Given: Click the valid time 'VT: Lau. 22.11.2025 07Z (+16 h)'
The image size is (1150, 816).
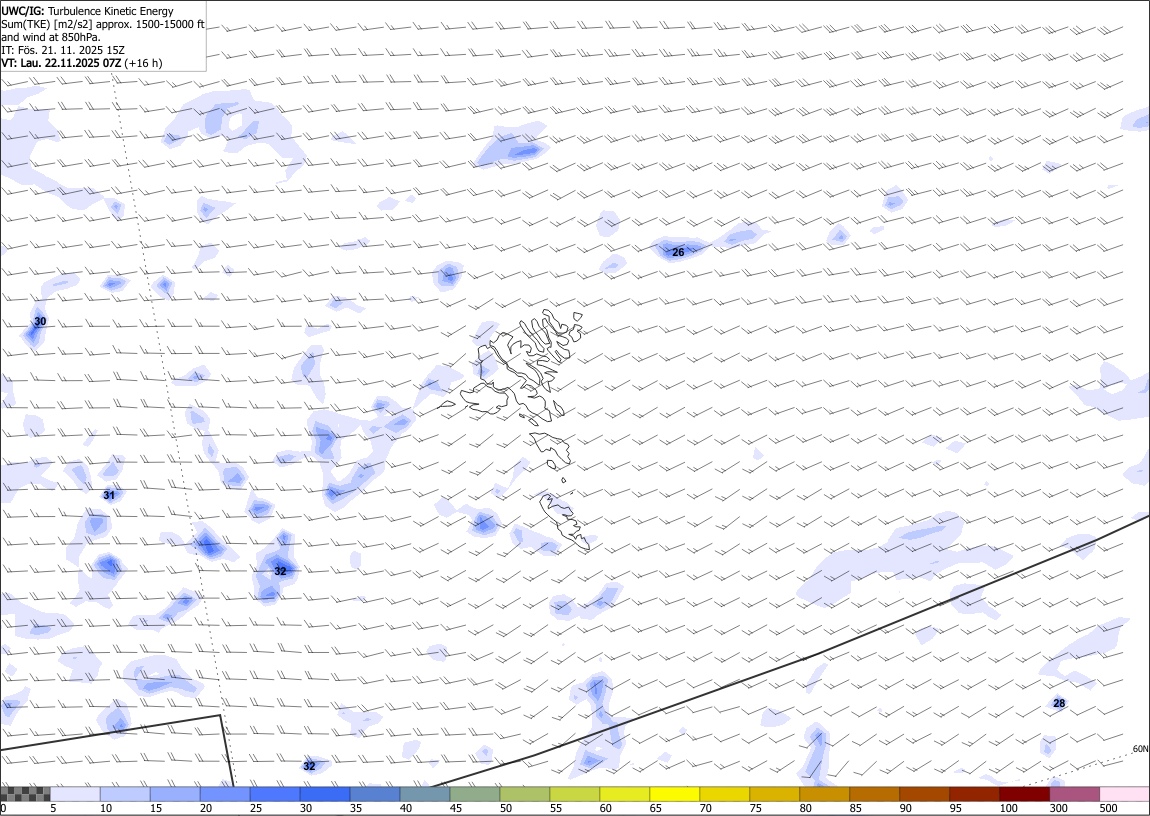Looking at the screenshot, I should coord(81,63).
